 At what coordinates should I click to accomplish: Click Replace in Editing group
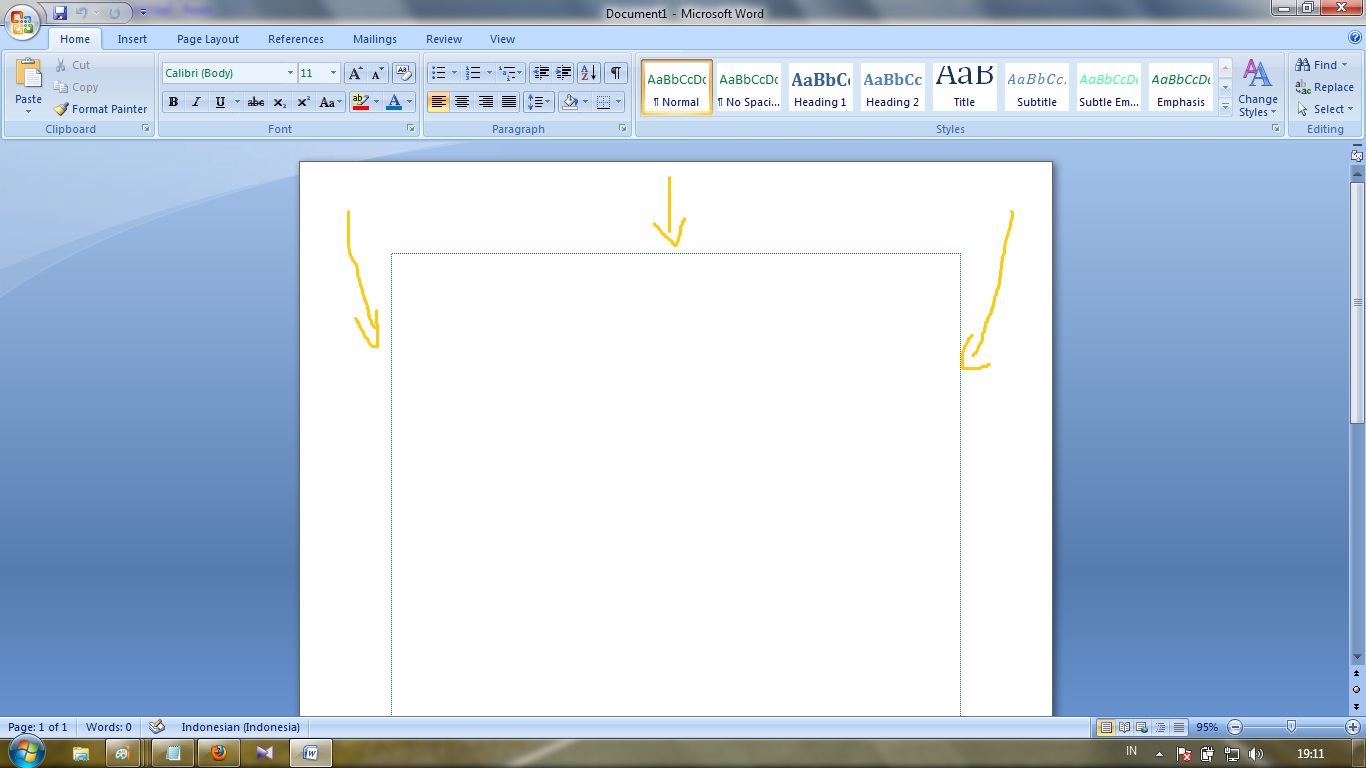coord(1324,87)
